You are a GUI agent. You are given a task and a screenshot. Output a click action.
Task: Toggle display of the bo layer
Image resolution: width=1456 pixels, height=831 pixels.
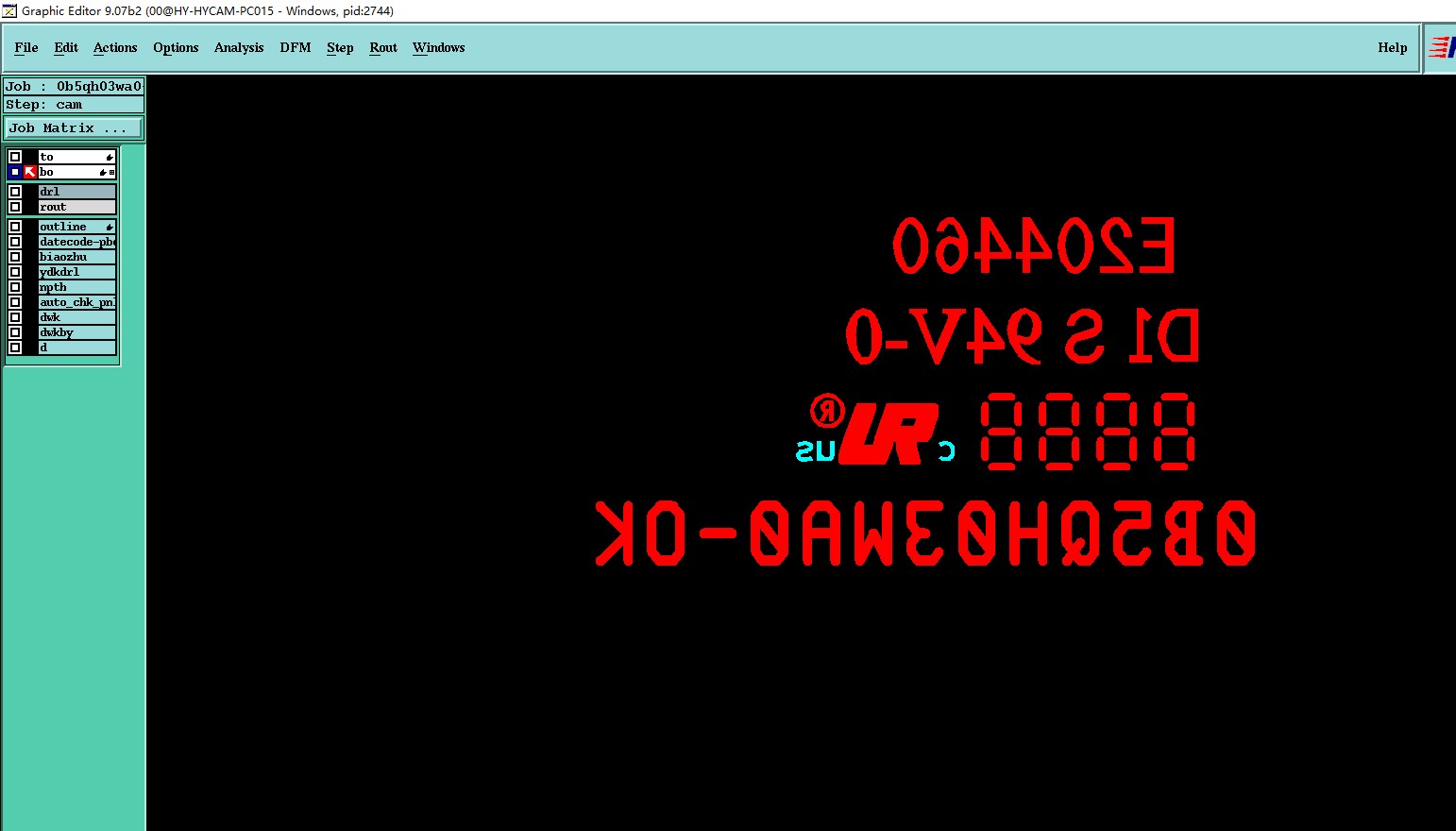pyautogui.click(x=15, y=172)
